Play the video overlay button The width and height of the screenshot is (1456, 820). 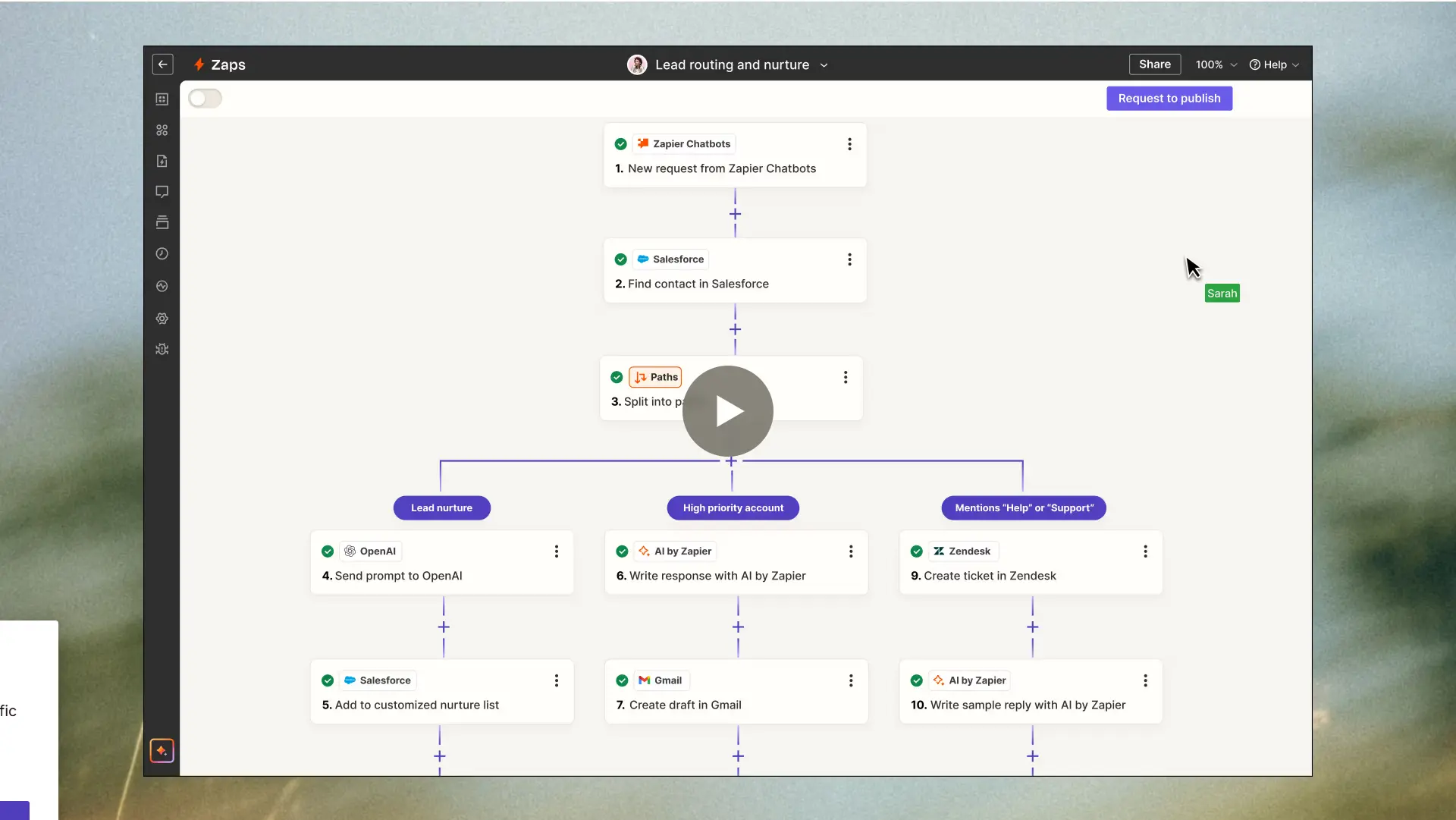click(728, 411)
